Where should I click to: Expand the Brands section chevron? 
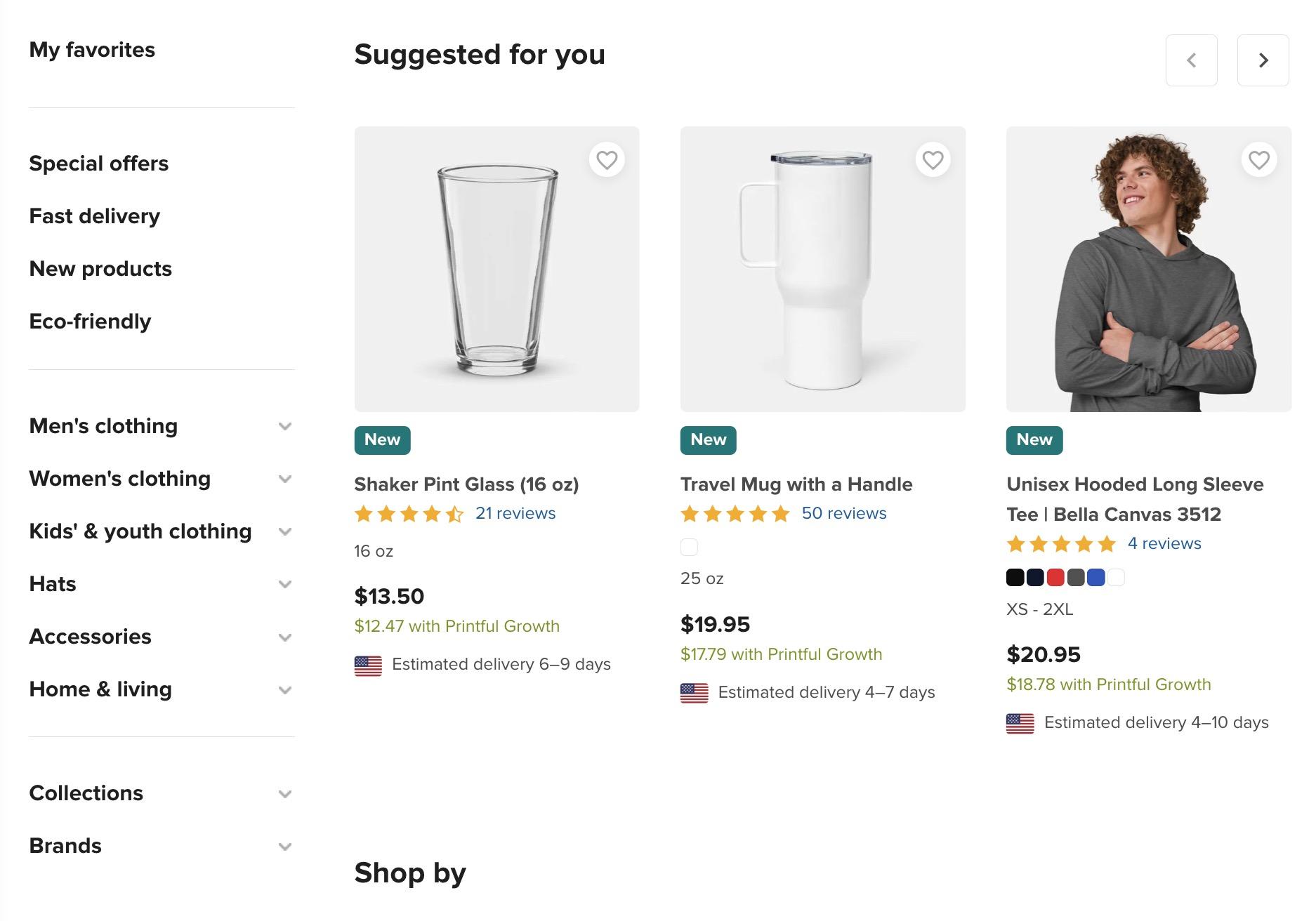[284, 846]
